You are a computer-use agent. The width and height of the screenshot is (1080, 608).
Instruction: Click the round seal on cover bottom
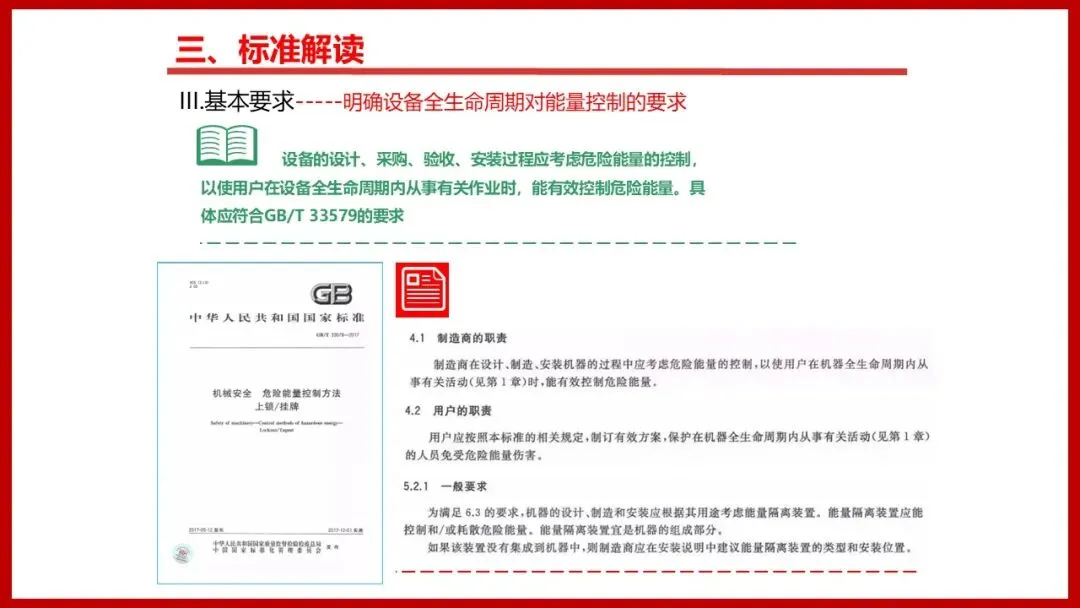pyautogui.click(x=183, y=553)
